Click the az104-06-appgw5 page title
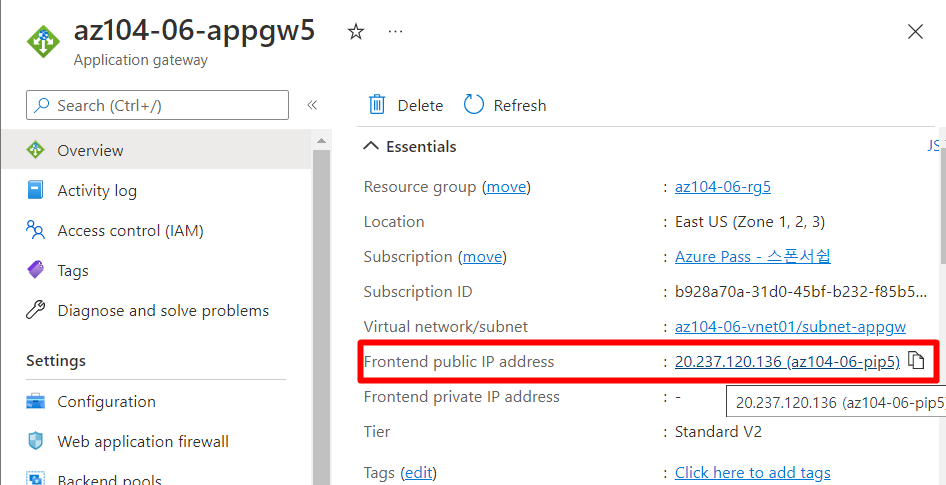Viewport: 946px width, 485px height. coord(194,30)
